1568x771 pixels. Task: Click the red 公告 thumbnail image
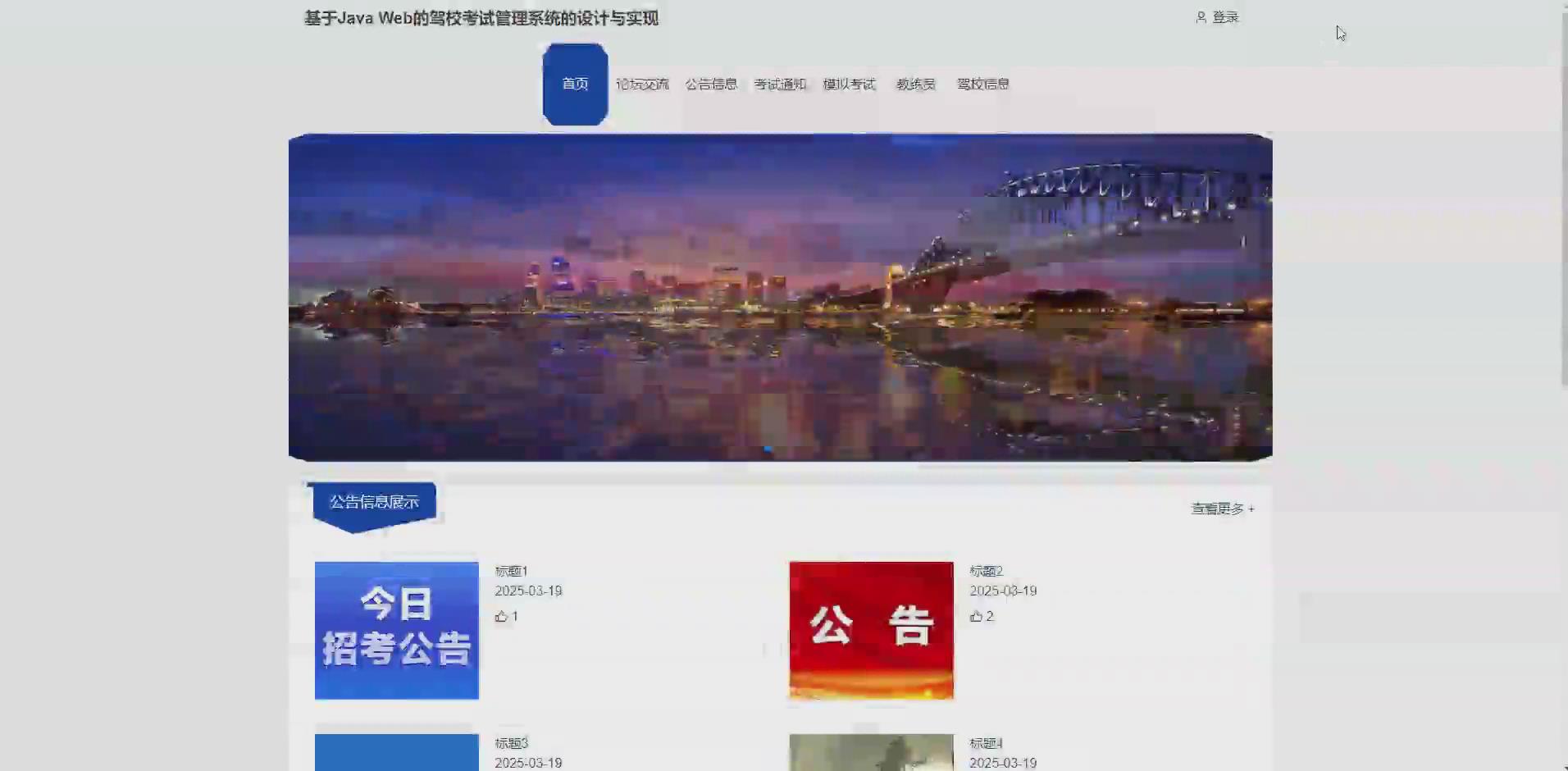click(x=871, y=629)
